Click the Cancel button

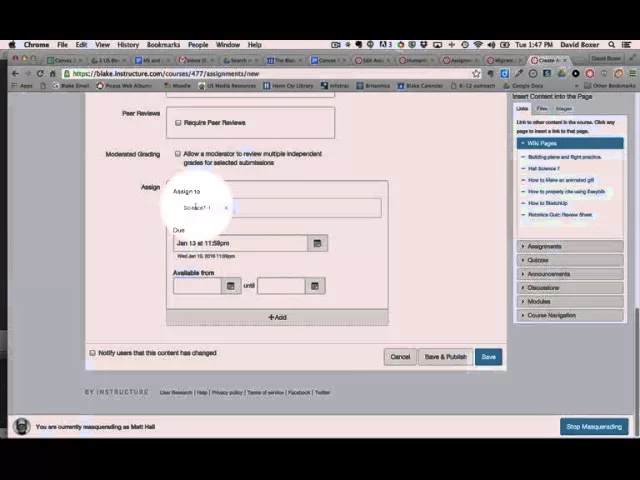pos(400,357)
